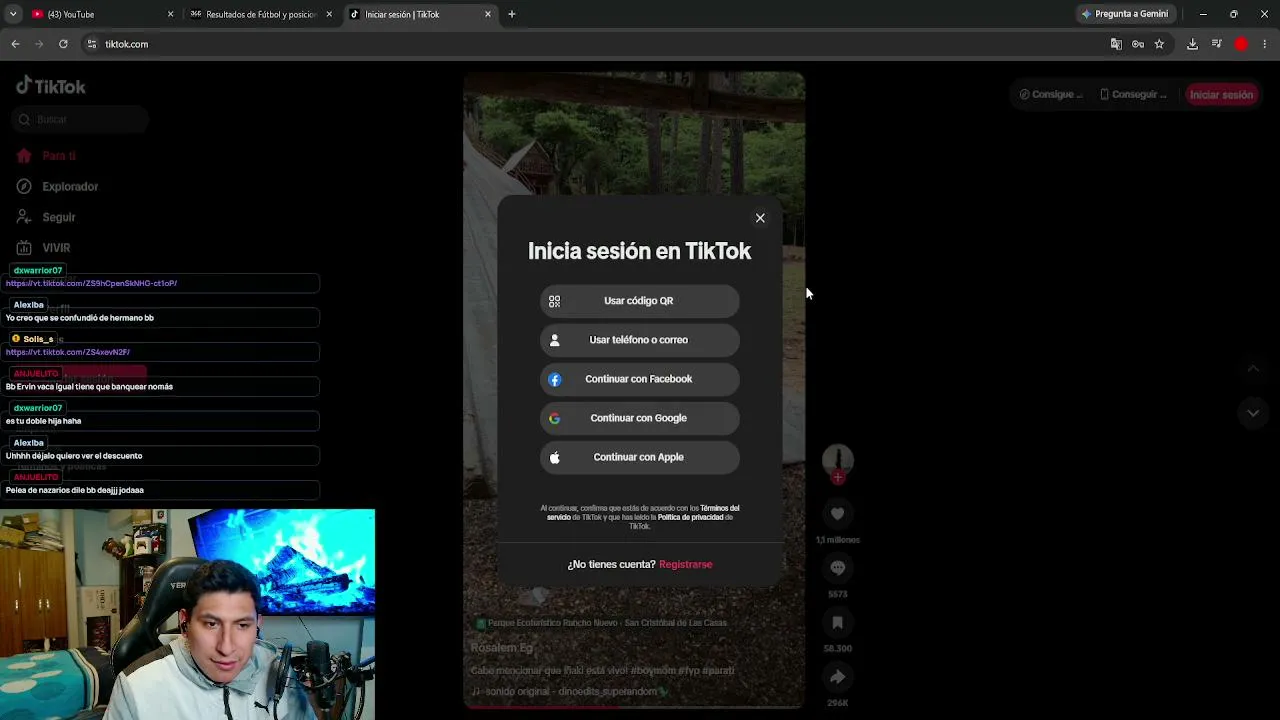Open the video creator's avatar
Viewport: 1280px width, 720px height.
838,460
